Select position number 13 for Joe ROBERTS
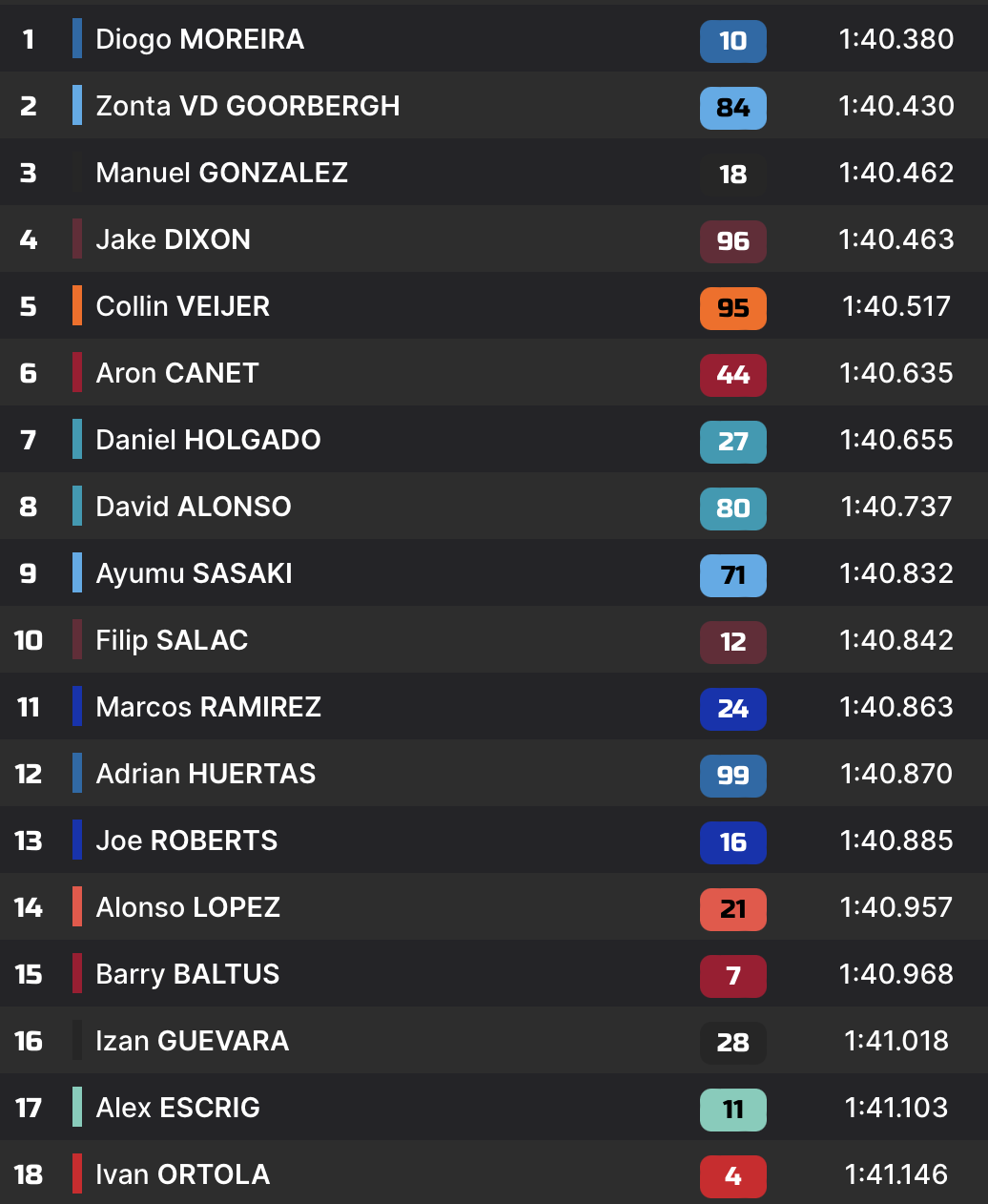988x1204 pixels. [29, 841]
